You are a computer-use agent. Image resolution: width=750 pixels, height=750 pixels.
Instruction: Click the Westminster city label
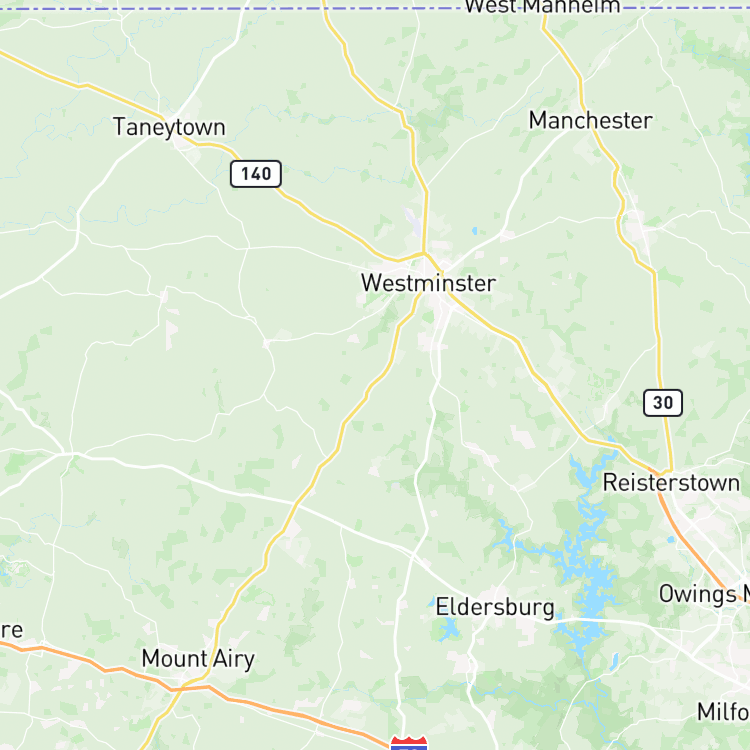(428, 283)
